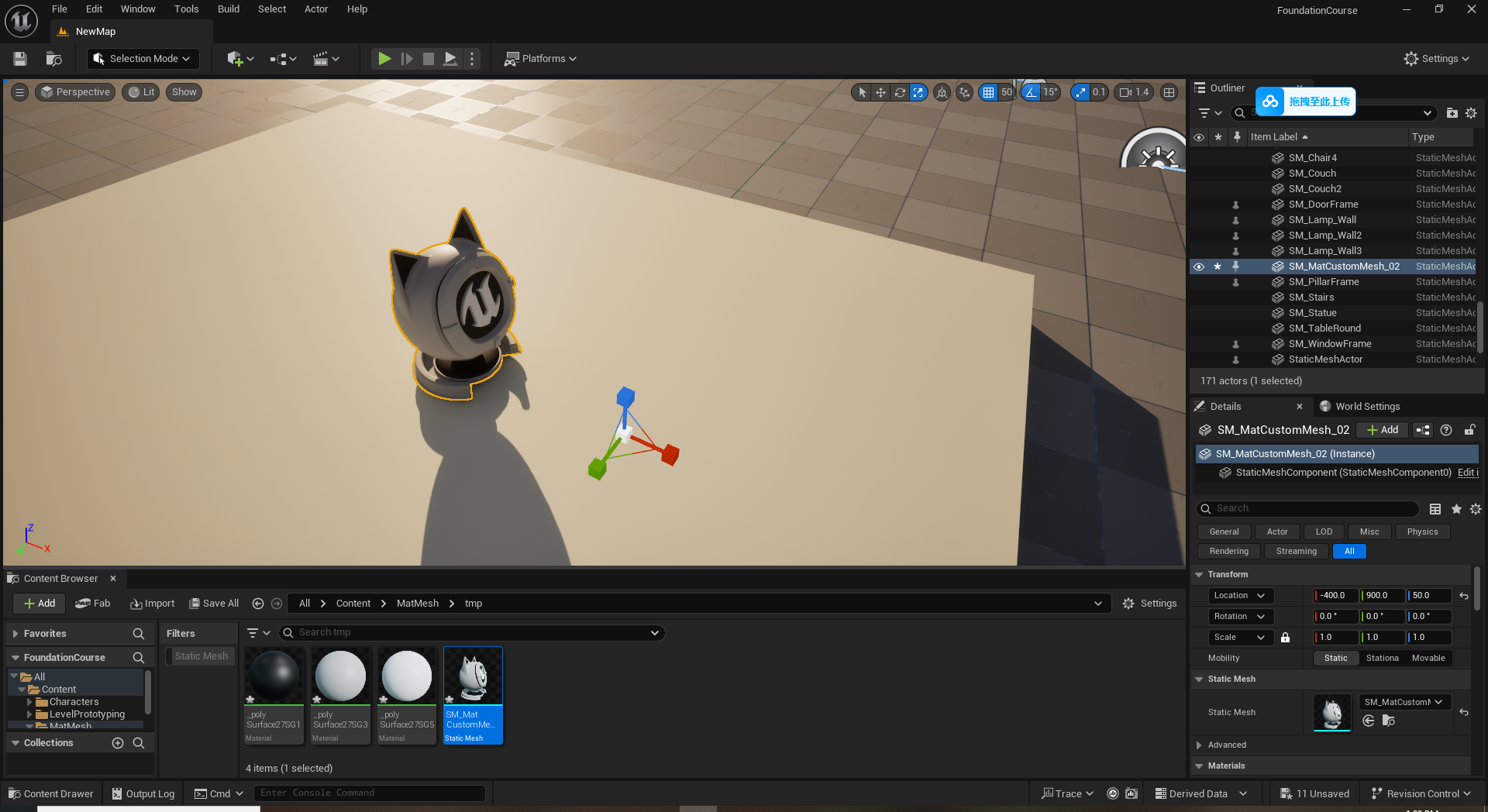The image size is (1488, 812).
Task: Open the Platforms menu
Action: [540, 59]
